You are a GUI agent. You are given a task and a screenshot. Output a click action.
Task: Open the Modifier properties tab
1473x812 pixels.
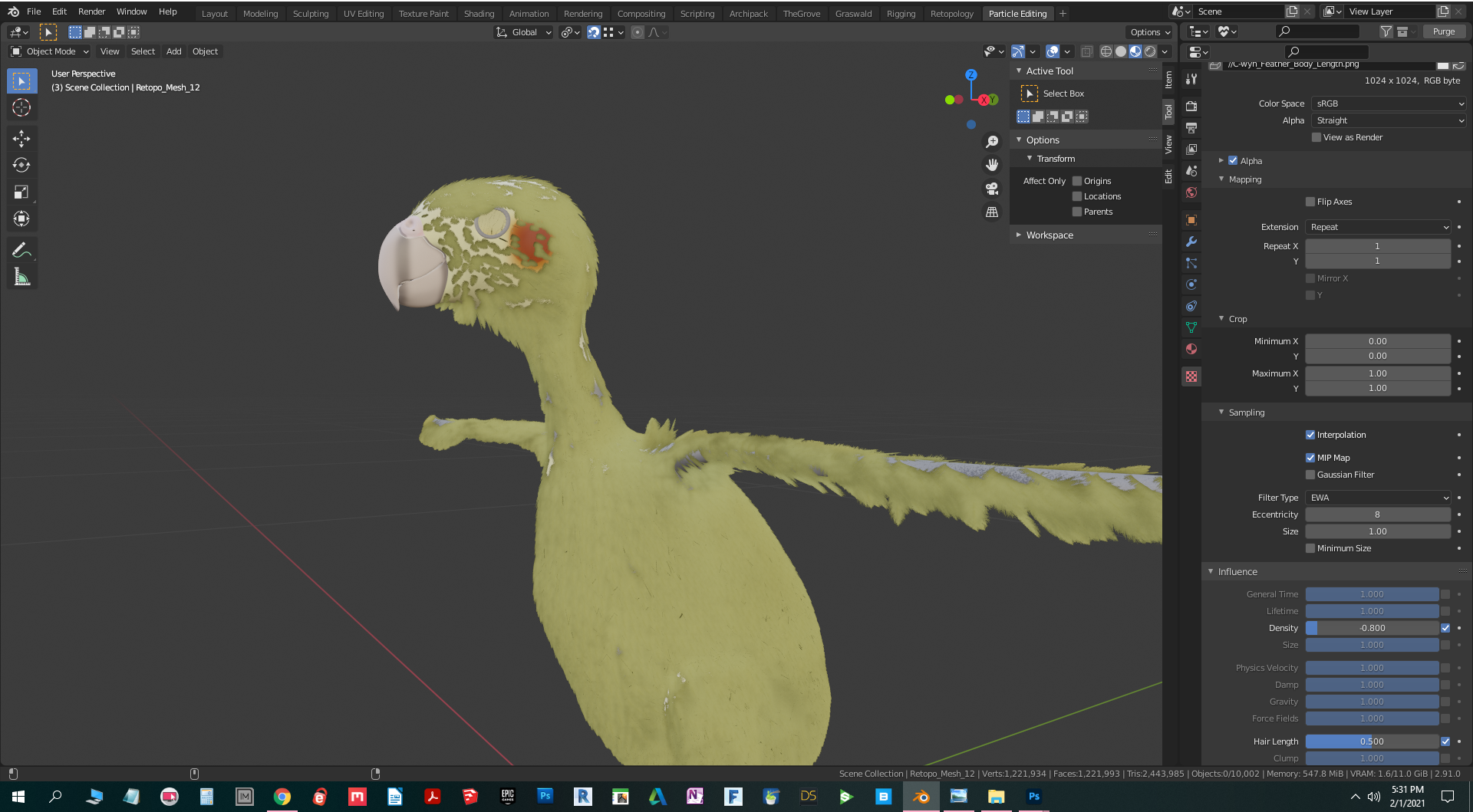point(1191,242)
